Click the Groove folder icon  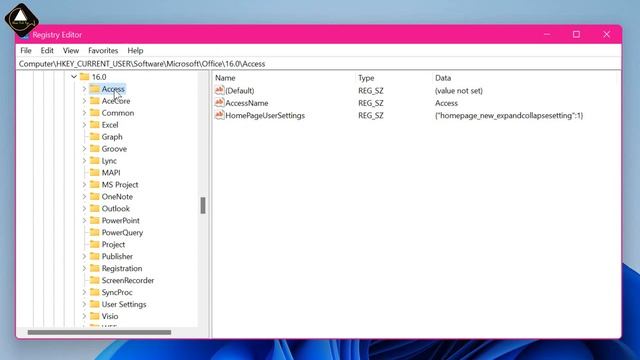tap(95, 149)
